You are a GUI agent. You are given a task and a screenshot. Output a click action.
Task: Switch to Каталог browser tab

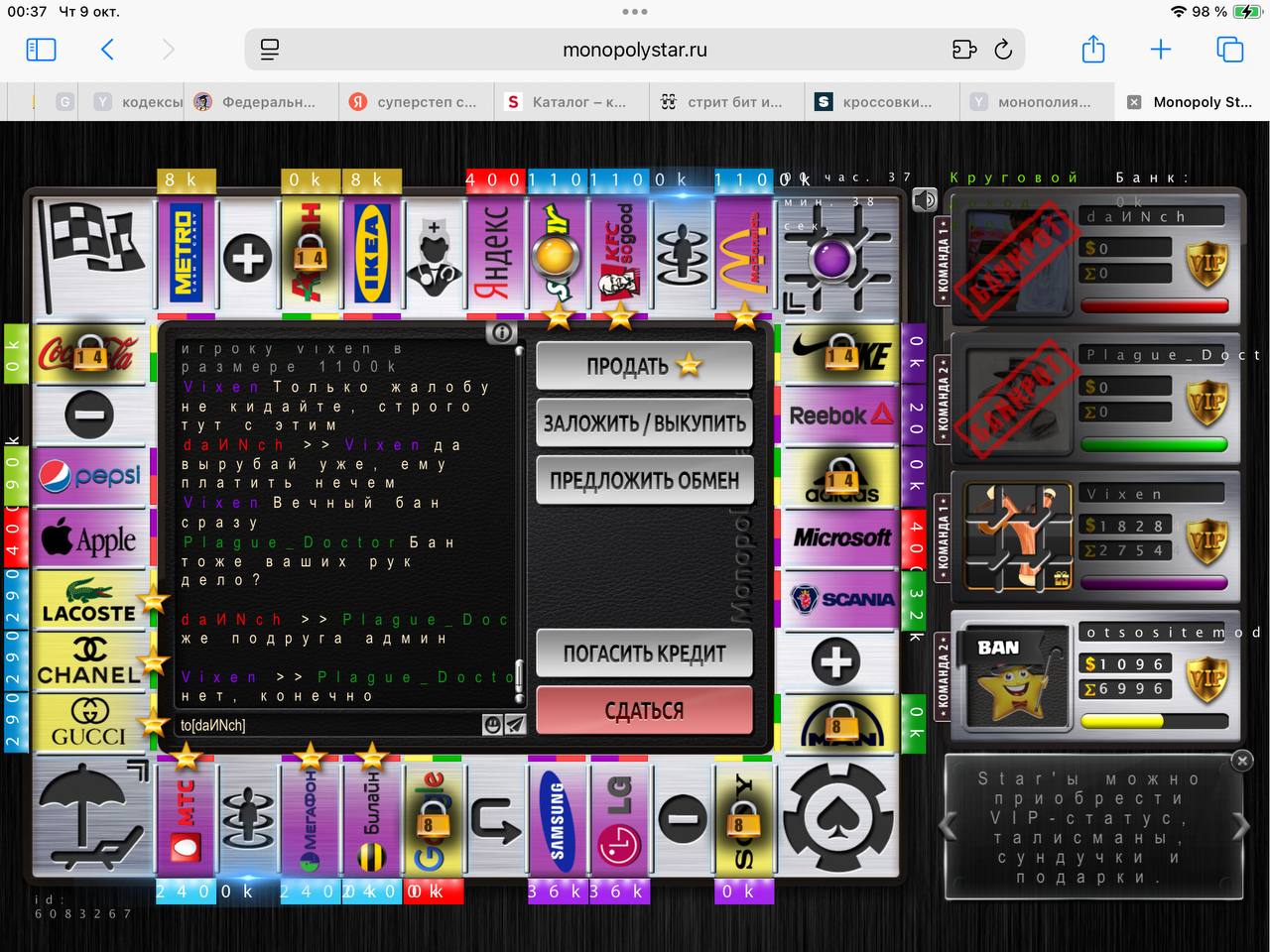pos(572,101)
